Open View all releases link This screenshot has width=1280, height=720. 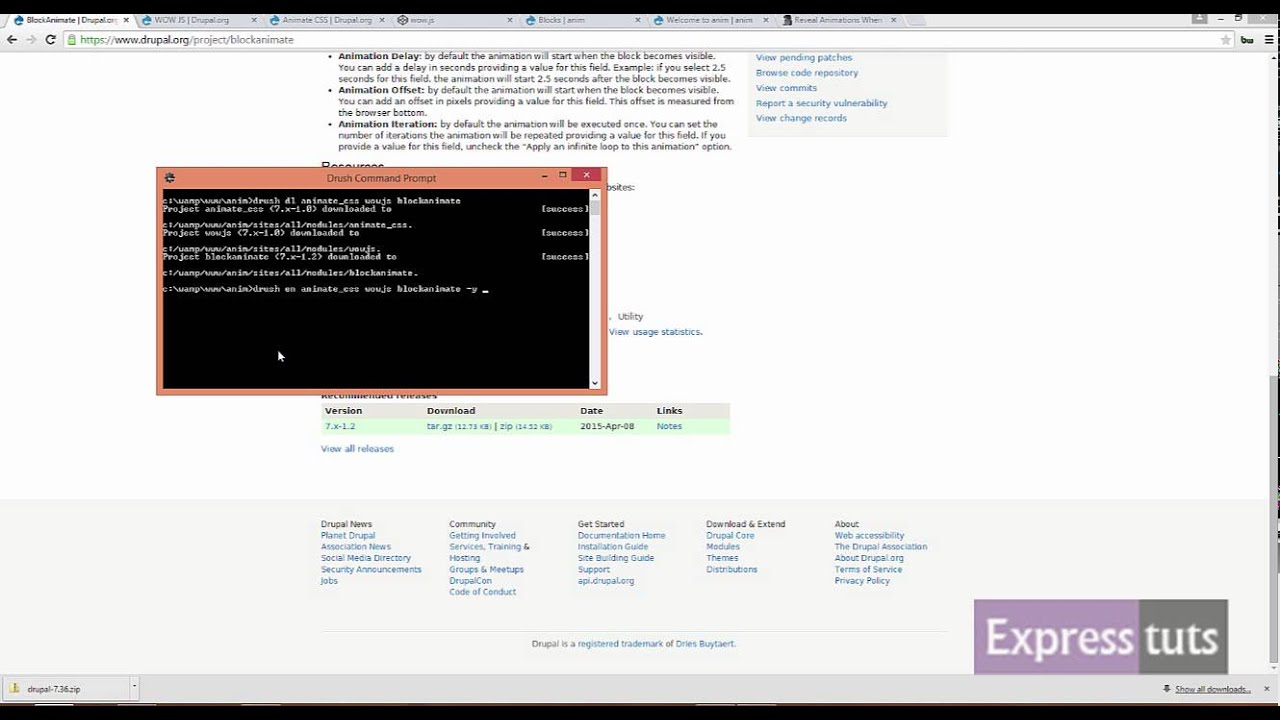pos(357,449)
